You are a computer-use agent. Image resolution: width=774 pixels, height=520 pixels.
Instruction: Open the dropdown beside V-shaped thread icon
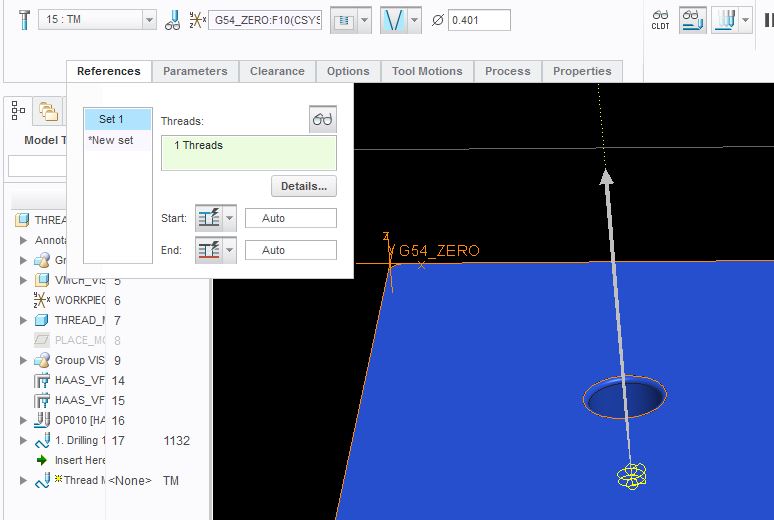[415, 20]
